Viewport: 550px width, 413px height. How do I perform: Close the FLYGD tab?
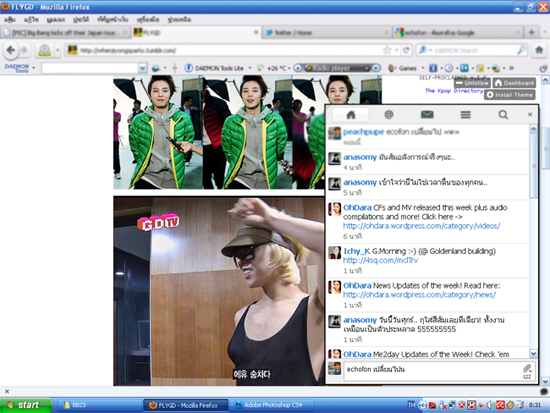[x=256, y=32]
